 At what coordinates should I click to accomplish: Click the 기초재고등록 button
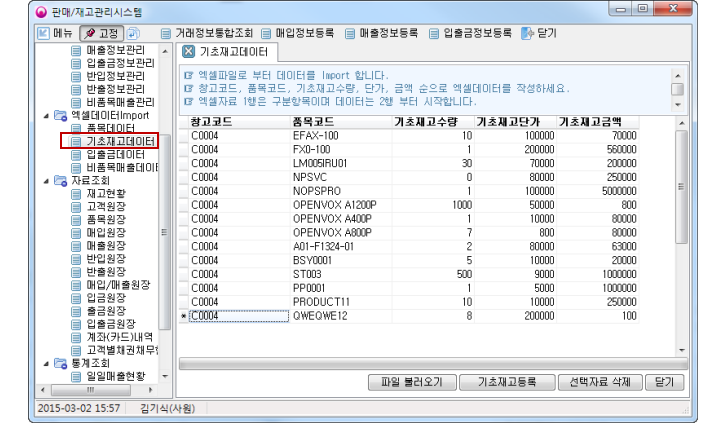pyautogui.click(x=507, y=383)
